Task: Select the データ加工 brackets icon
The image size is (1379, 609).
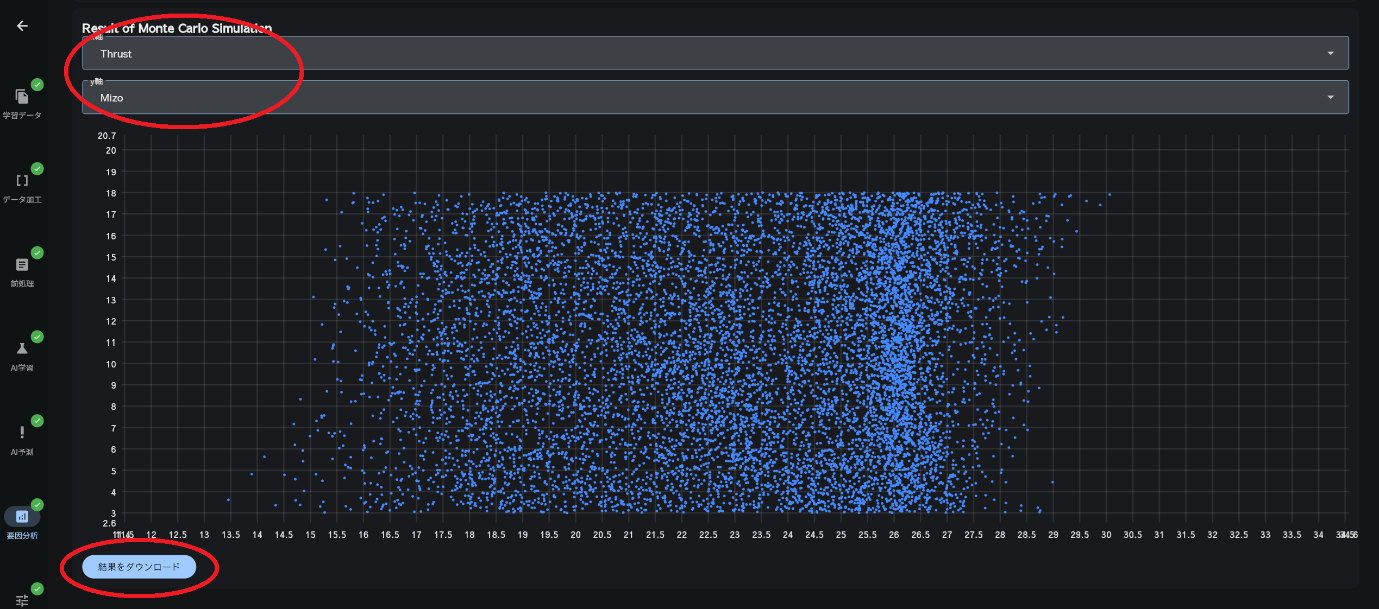Action: click(22, 181)
